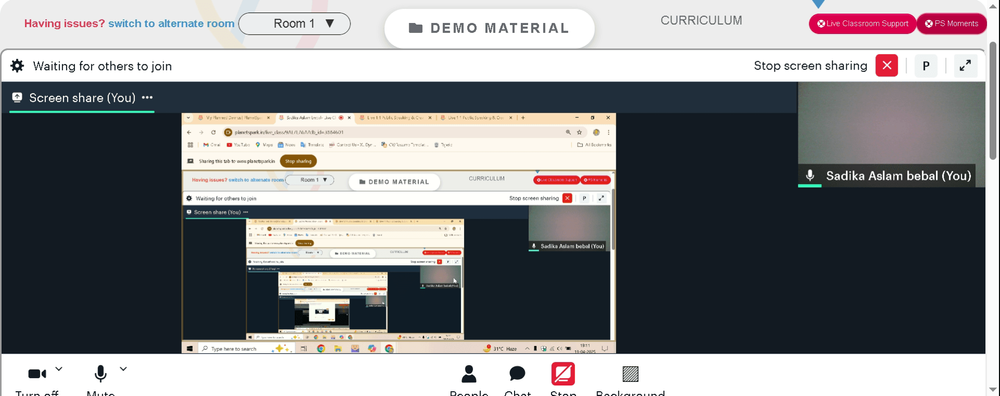
Task: Click the P button in top bar
Action: [x=926, y=66]
